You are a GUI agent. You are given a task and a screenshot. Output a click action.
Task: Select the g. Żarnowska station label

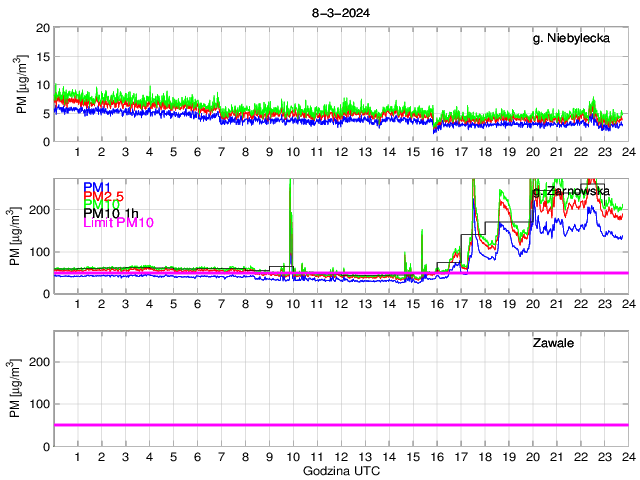570,191
